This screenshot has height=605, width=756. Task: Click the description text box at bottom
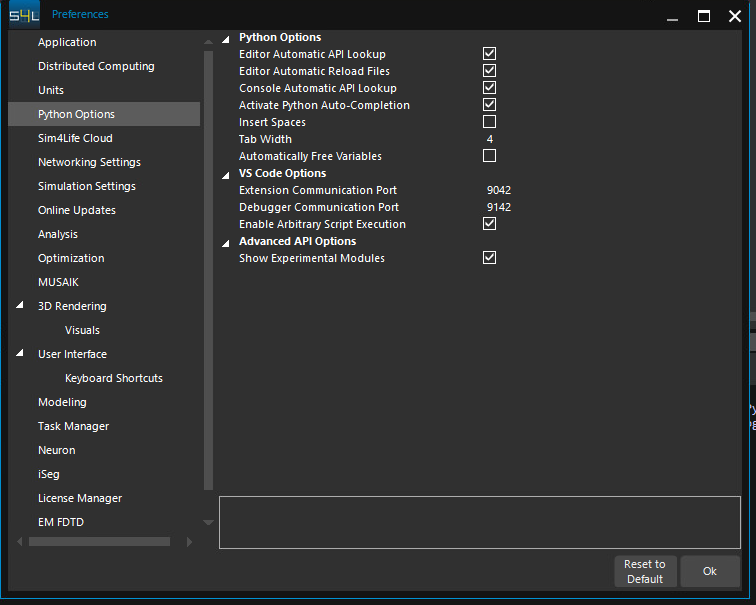coord(480,522)
